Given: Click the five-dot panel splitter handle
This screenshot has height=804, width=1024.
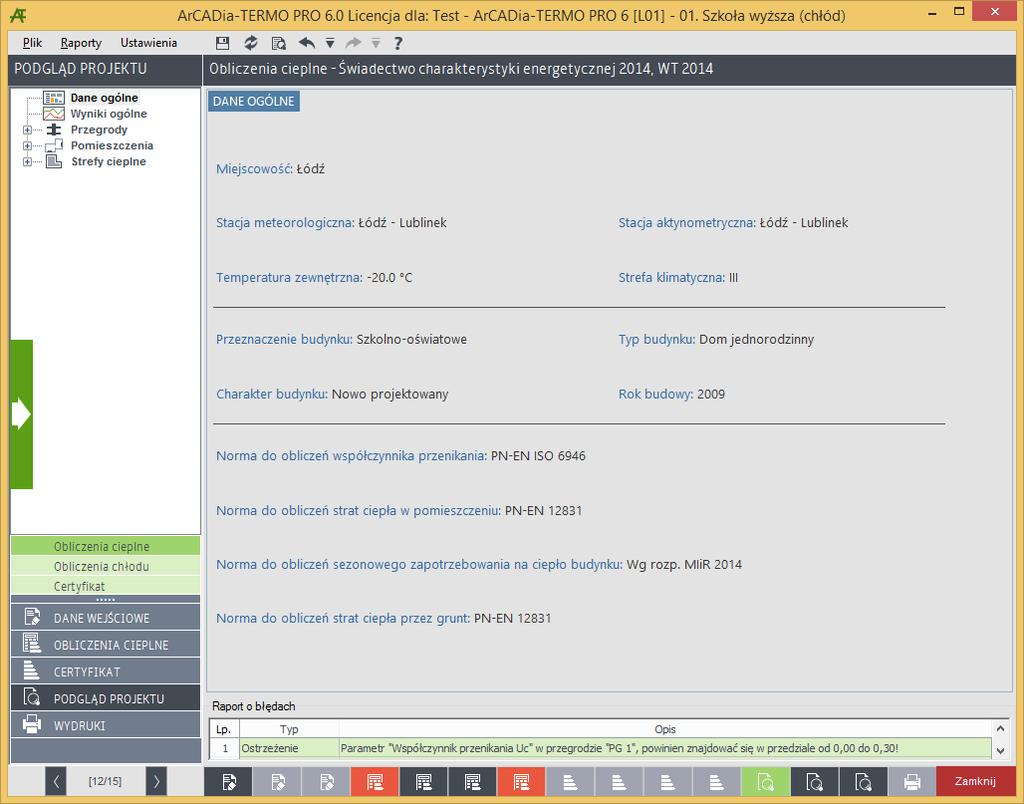Looking at the screenshot, I should point(105,599).
